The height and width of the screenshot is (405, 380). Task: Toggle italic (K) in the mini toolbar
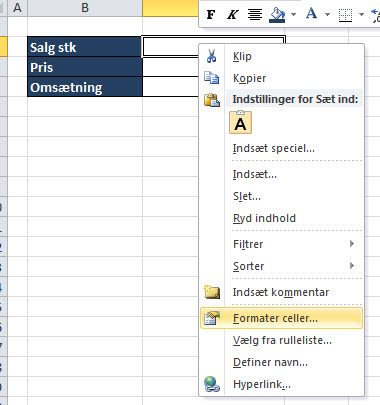tap(233, 15)
